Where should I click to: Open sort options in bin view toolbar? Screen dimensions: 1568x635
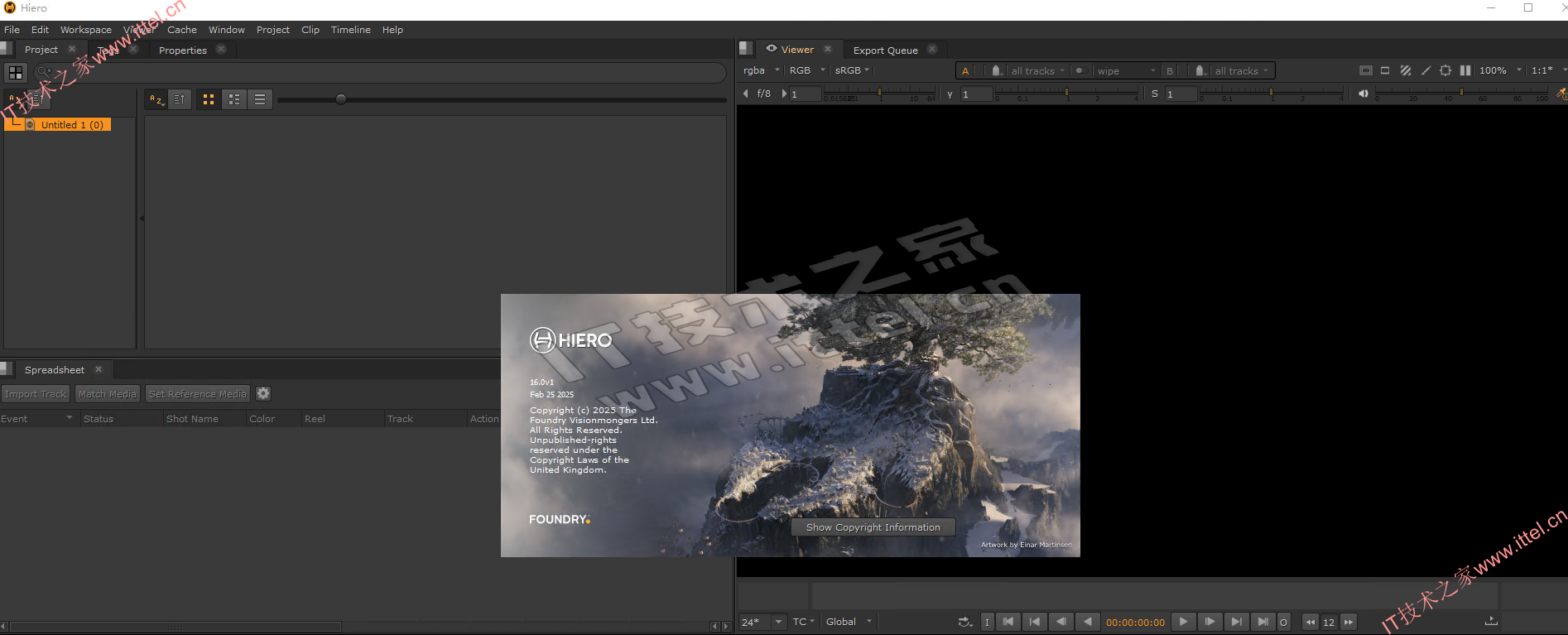tap(156, 99)
